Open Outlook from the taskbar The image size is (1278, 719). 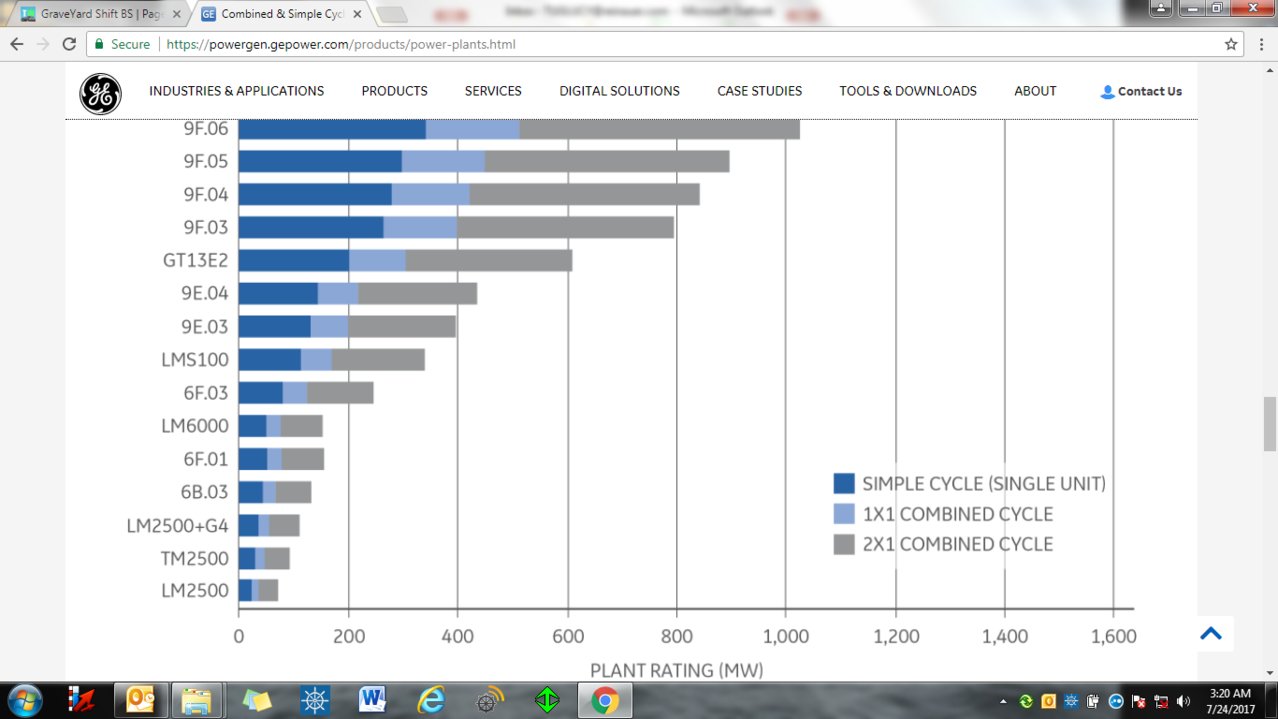(x=140, y=700)
